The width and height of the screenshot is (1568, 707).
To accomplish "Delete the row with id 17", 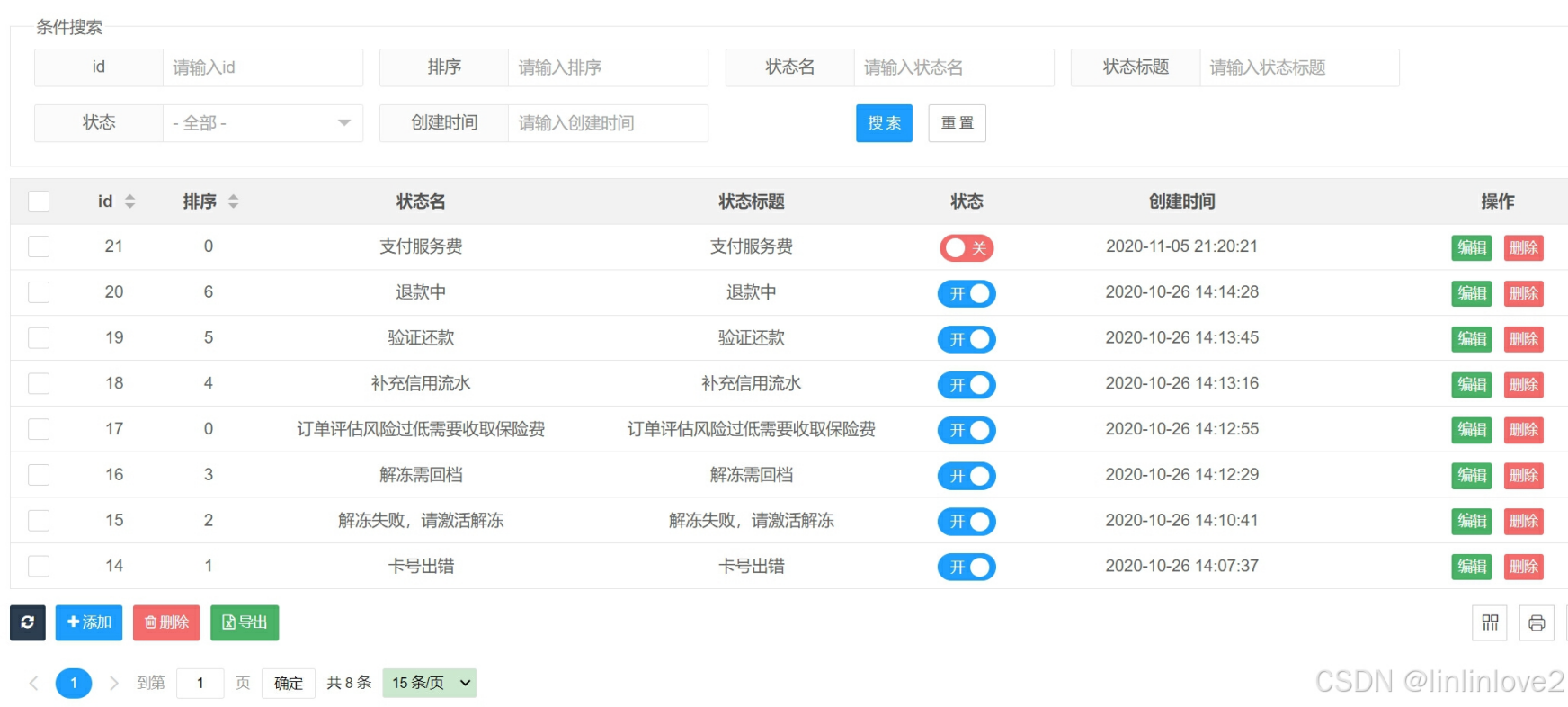I will click(1524, 430).
